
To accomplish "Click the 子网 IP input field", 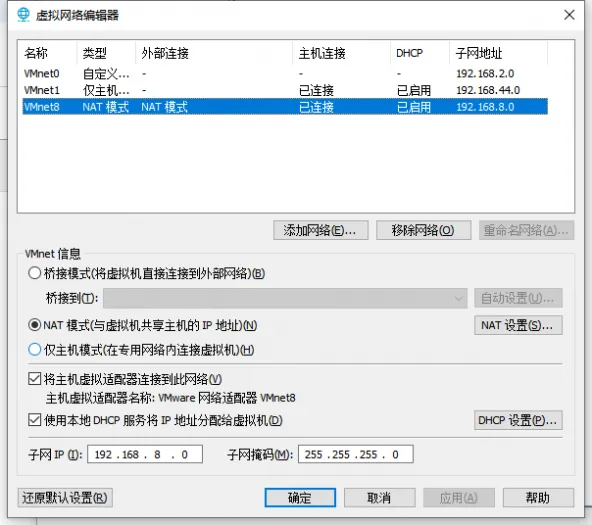I will click(145, 454).
